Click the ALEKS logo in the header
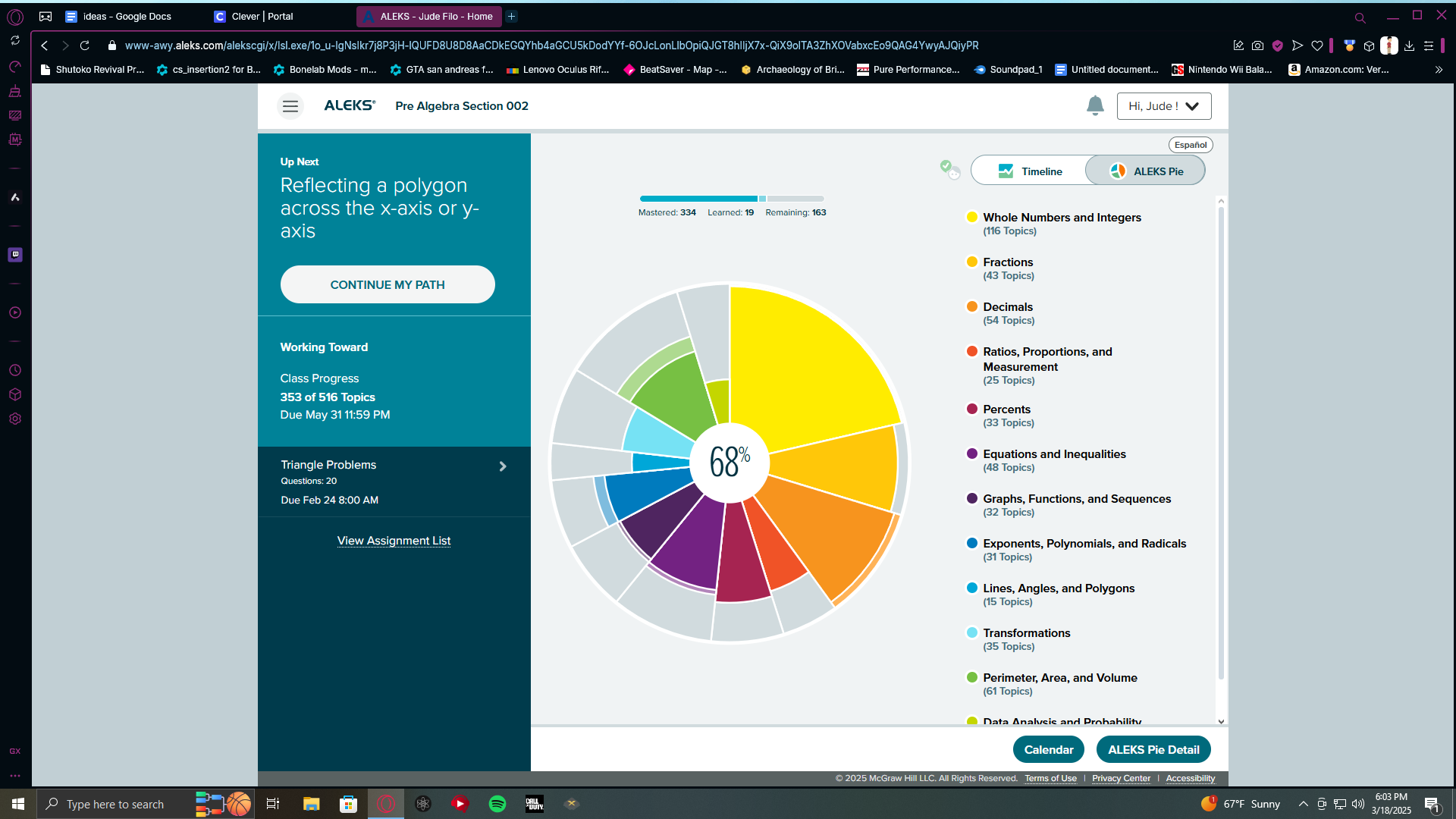Screen dimensions: 1456x819 click(350, 105)
